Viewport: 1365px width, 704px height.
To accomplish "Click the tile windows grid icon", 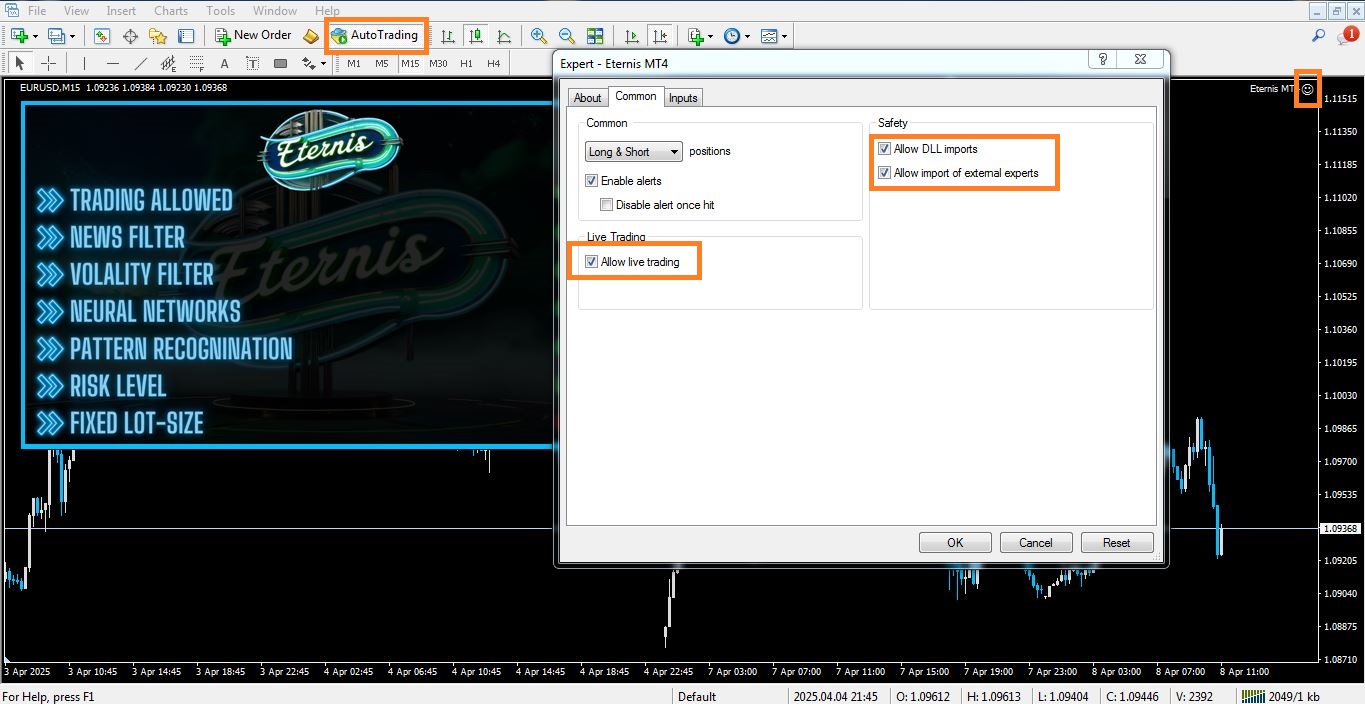I will point(595,36).
